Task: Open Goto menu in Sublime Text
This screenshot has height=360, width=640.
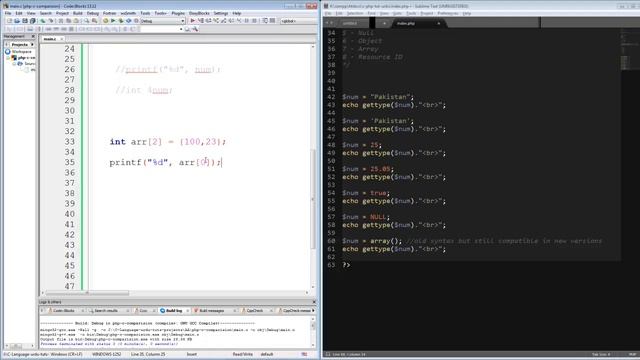Action: 397,13
